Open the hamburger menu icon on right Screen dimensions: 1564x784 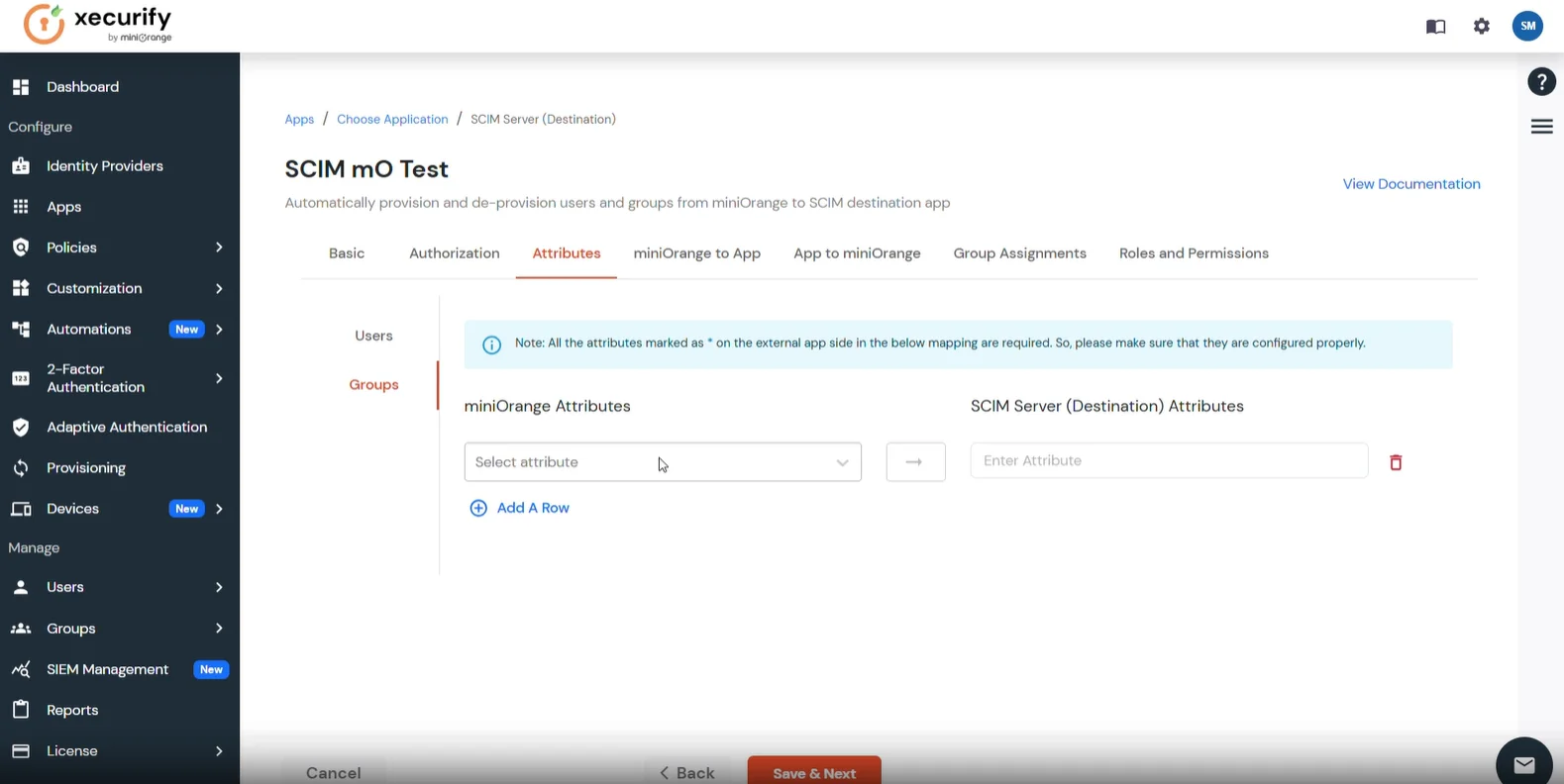pyautogui.click(x=1541, y=127)
